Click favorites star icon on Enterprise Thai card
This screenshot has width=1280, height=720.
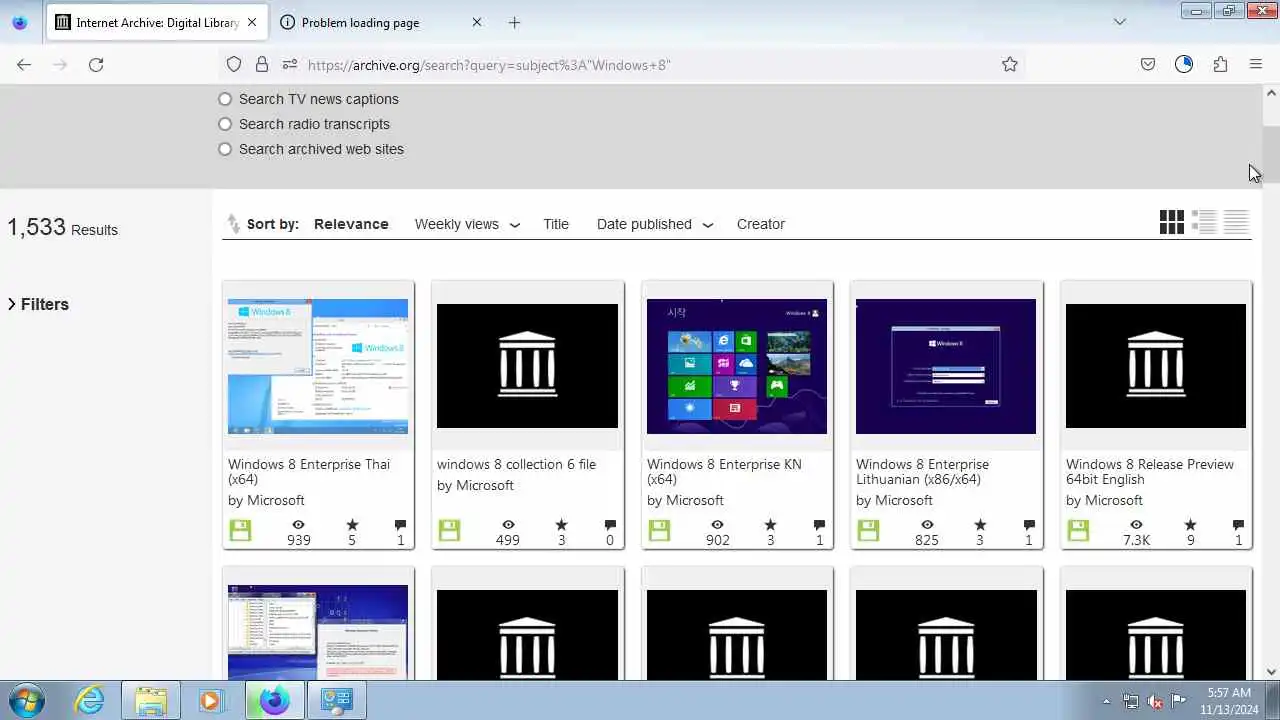[352, 525]
